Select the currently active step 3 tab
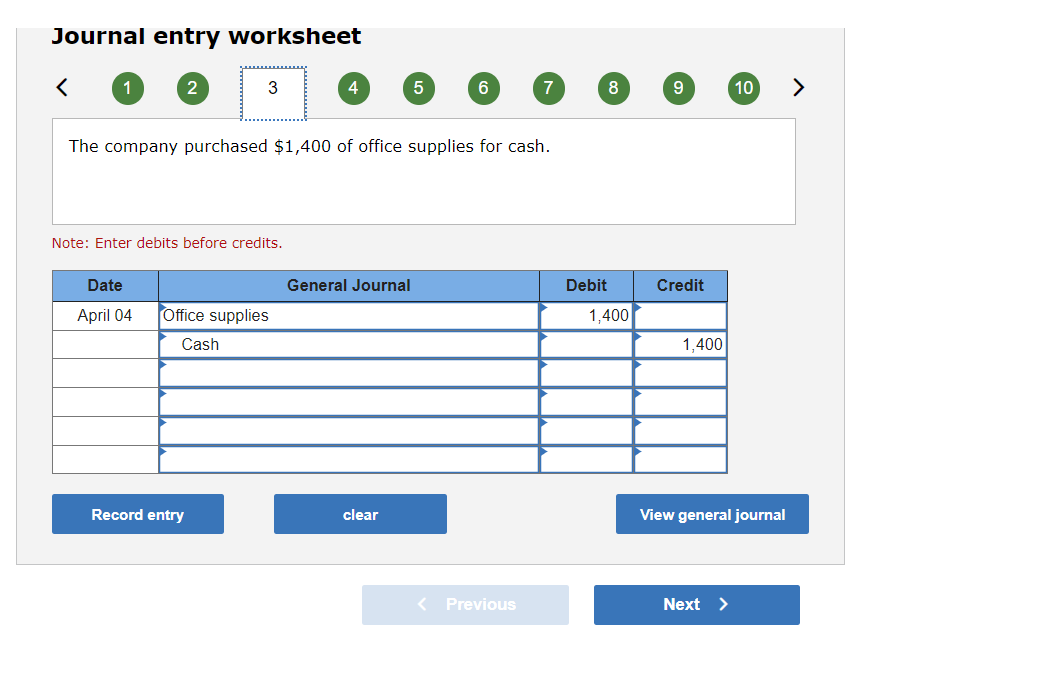Screen dimensions: 1037x675 tap(273, 88)
